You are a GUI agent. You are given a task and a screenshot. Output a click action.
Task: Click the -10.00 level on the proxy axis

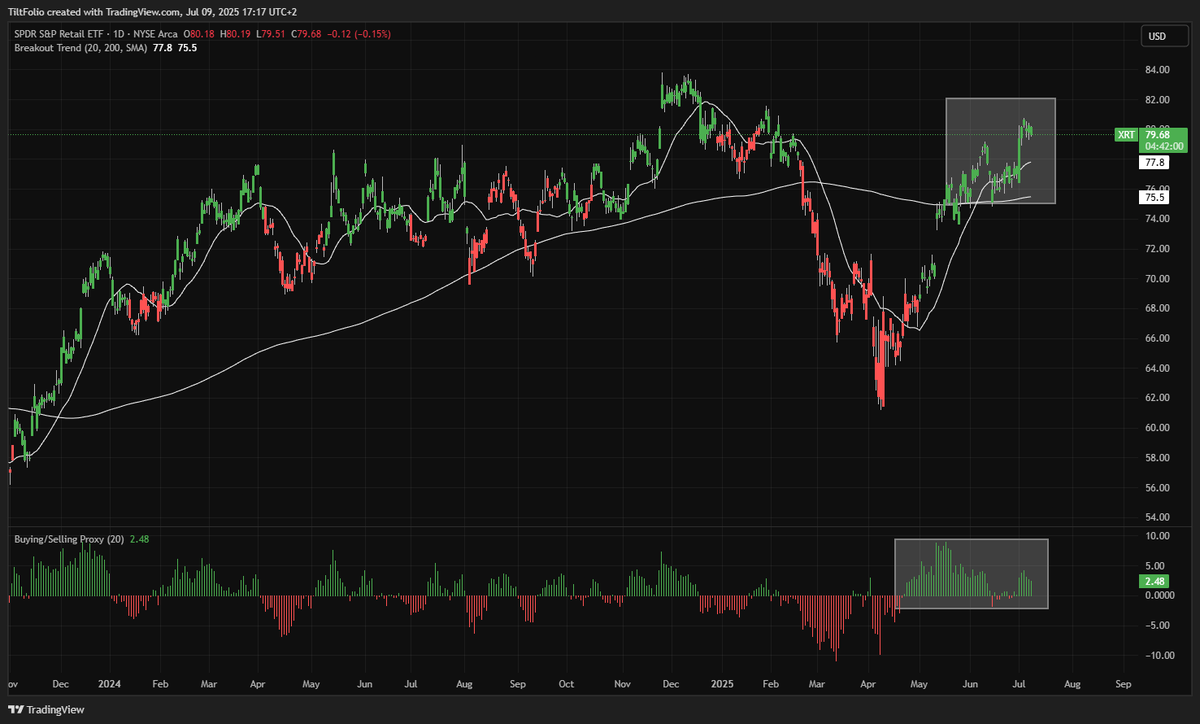1160,655
